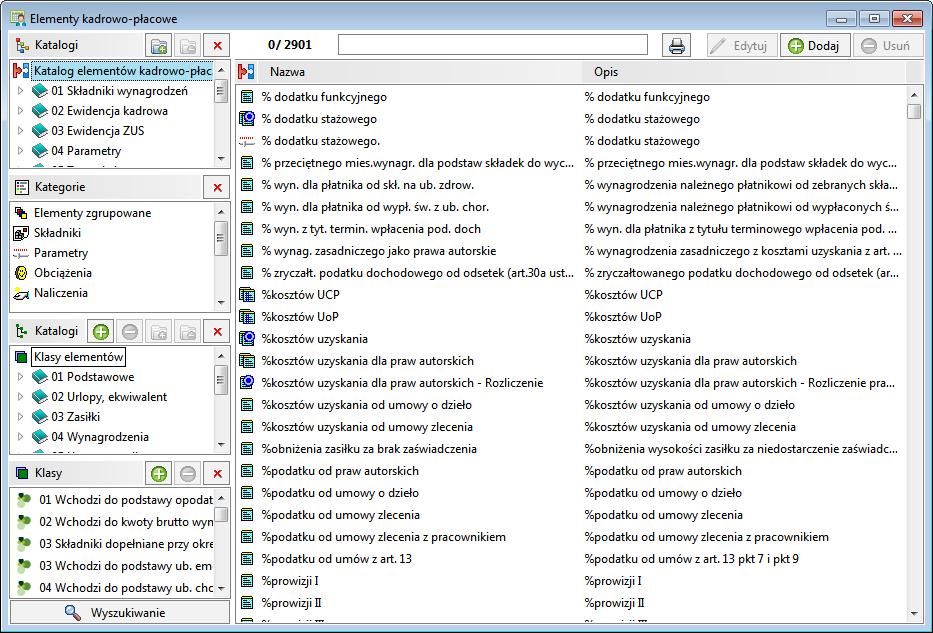
Task: Click main list vertical scrollbar down arrow
Action: click(914, 614)
